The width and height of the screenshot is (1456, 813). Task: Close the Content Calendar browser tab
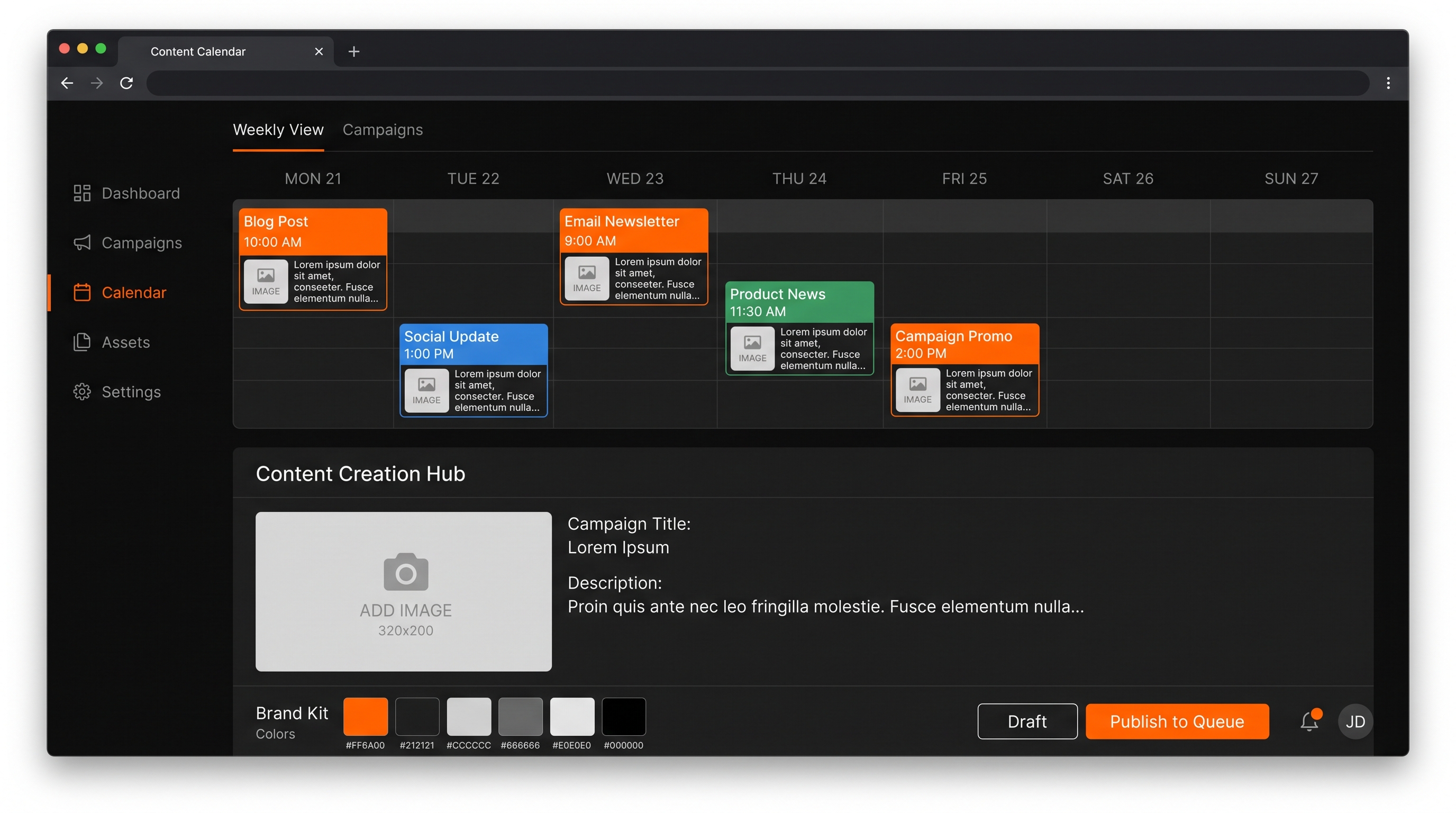click(319, 51)
